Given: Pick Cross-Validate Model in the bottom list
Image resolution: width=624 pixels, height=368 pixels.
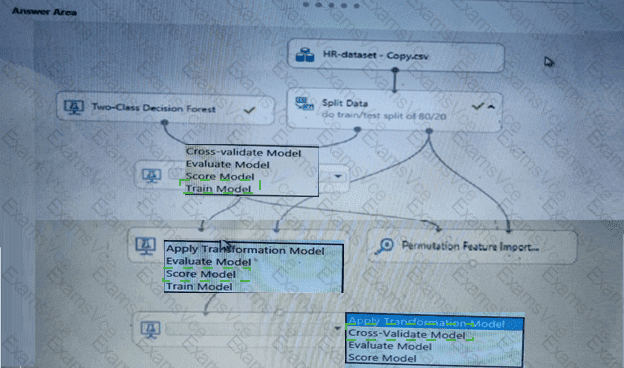Looking at the screenshot, I should (407, 335).
